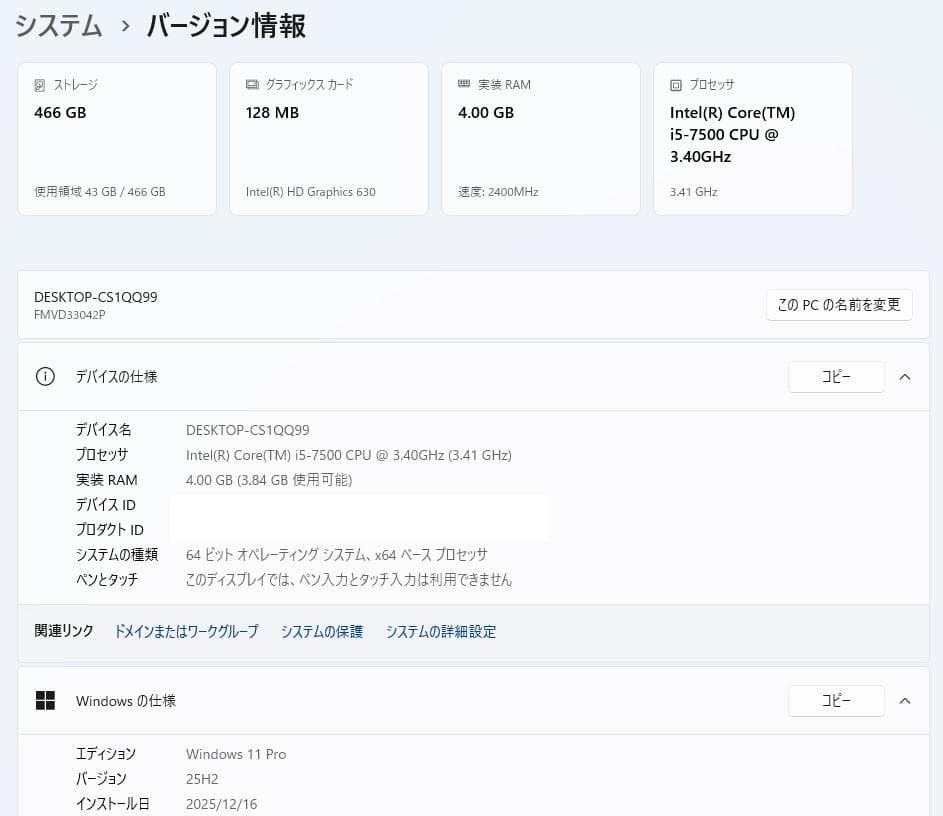Click the storage icon on the ストレージ card

pos(39,84)
